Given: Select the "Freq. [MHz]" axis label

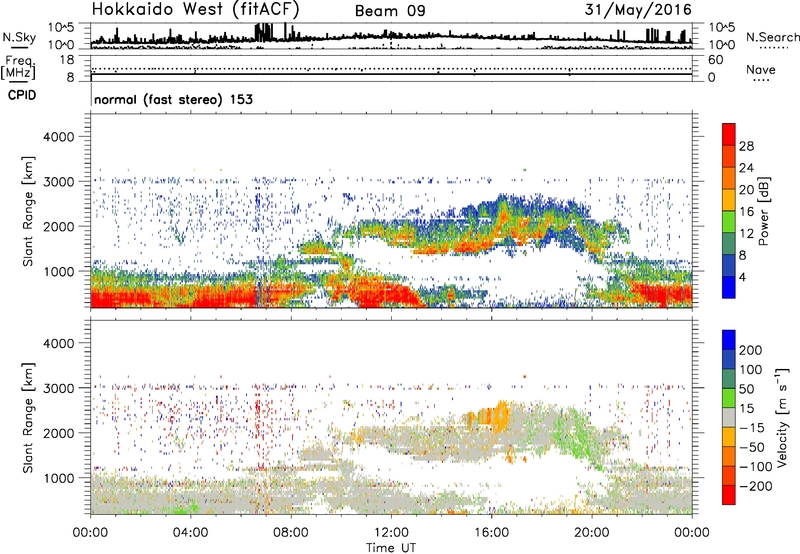Looking at the screenshot, I should (x=18, y=67).
